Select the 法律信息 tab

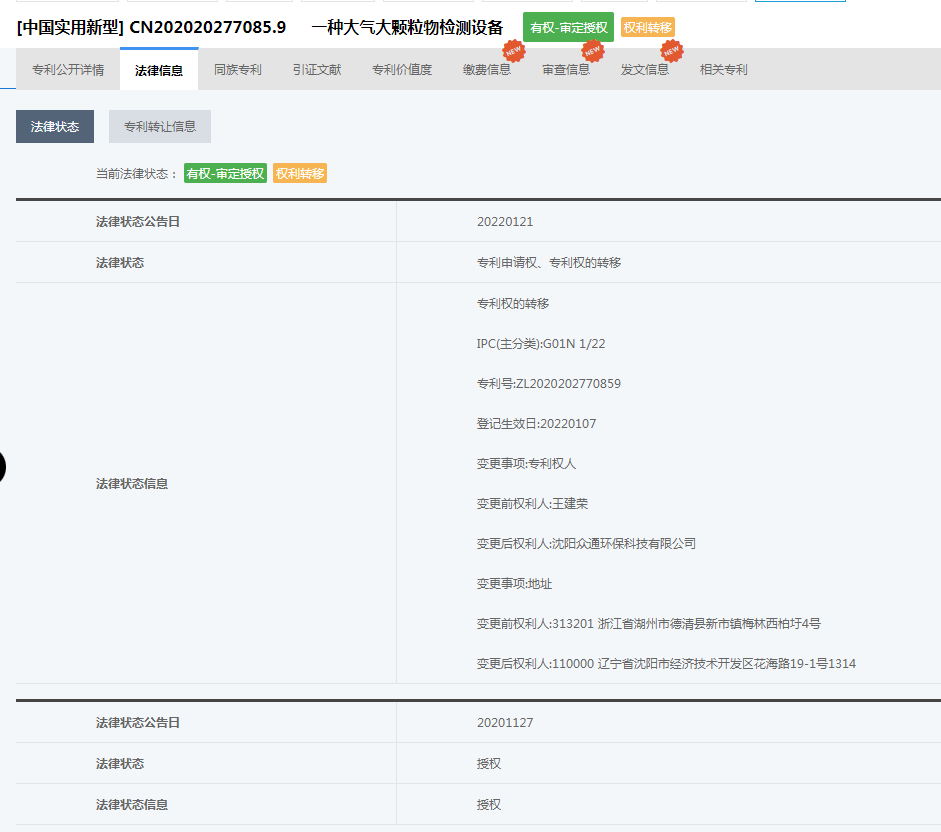(x=159, y=70)
